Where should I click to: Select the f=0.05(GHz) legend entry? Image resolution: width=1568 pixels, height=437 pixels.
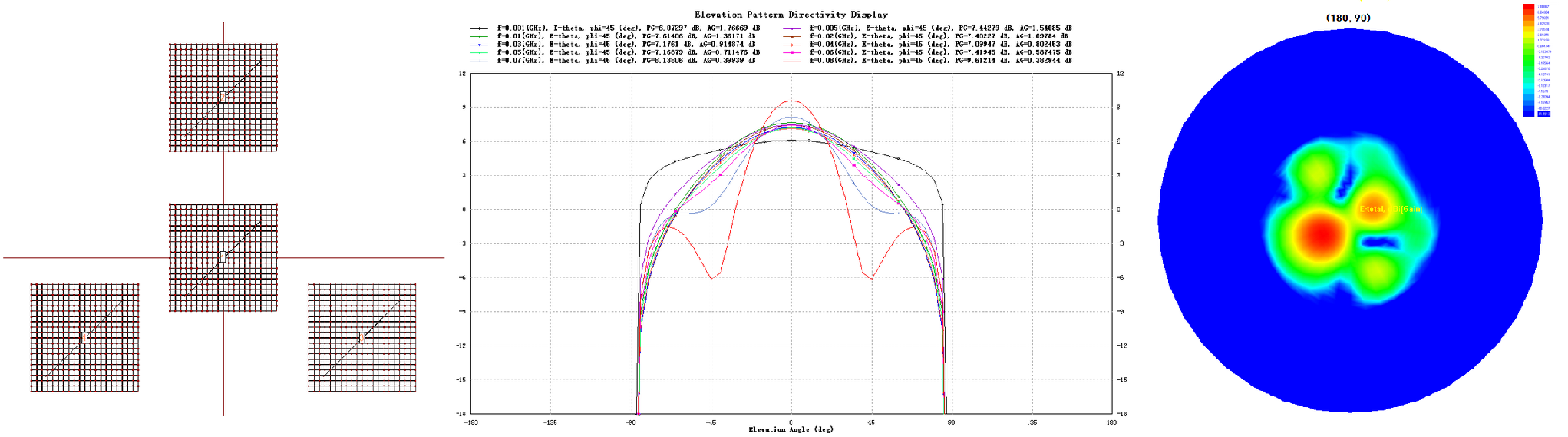(x=615, y=52)
